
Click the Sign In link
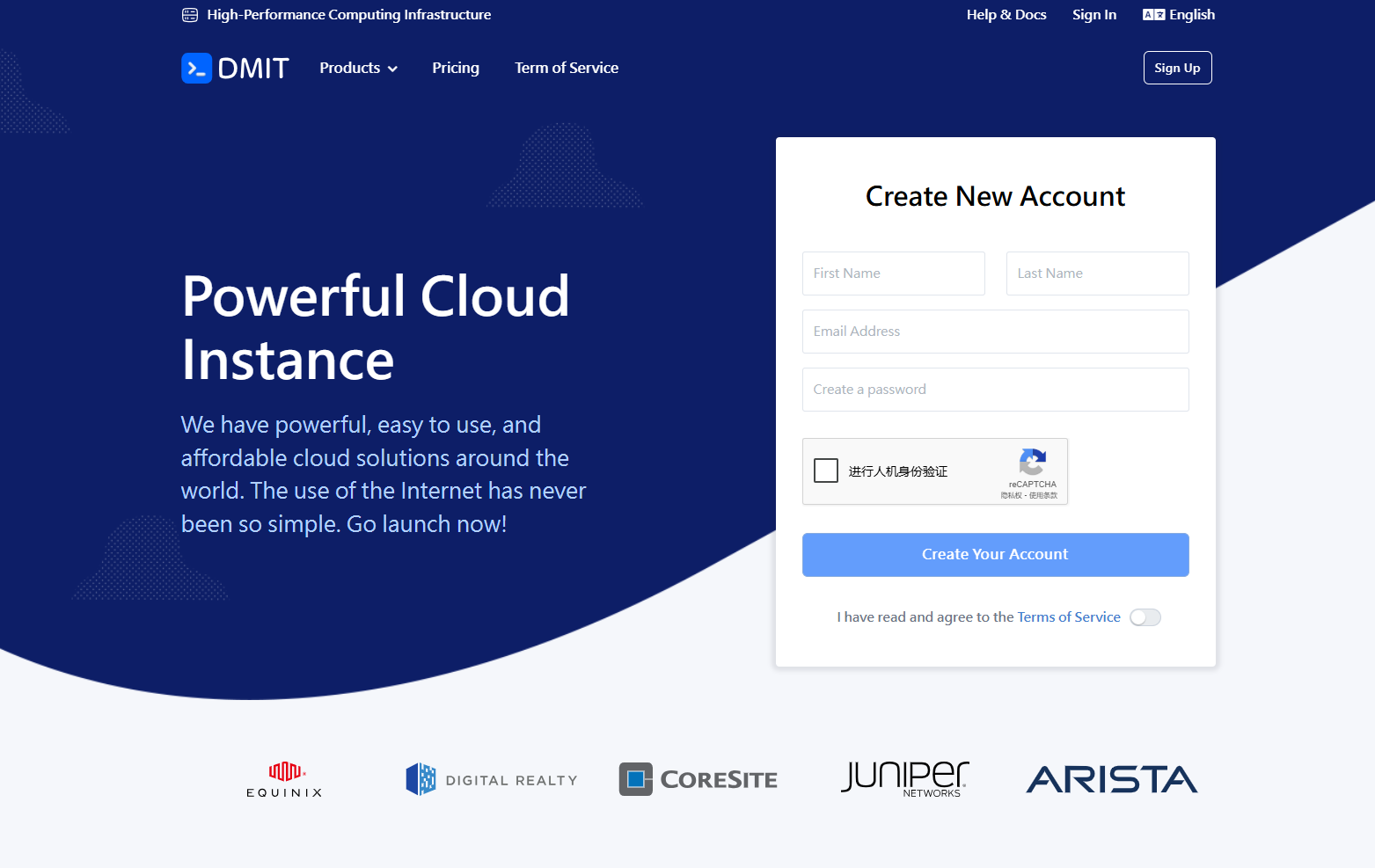(x=1093, y=15)
